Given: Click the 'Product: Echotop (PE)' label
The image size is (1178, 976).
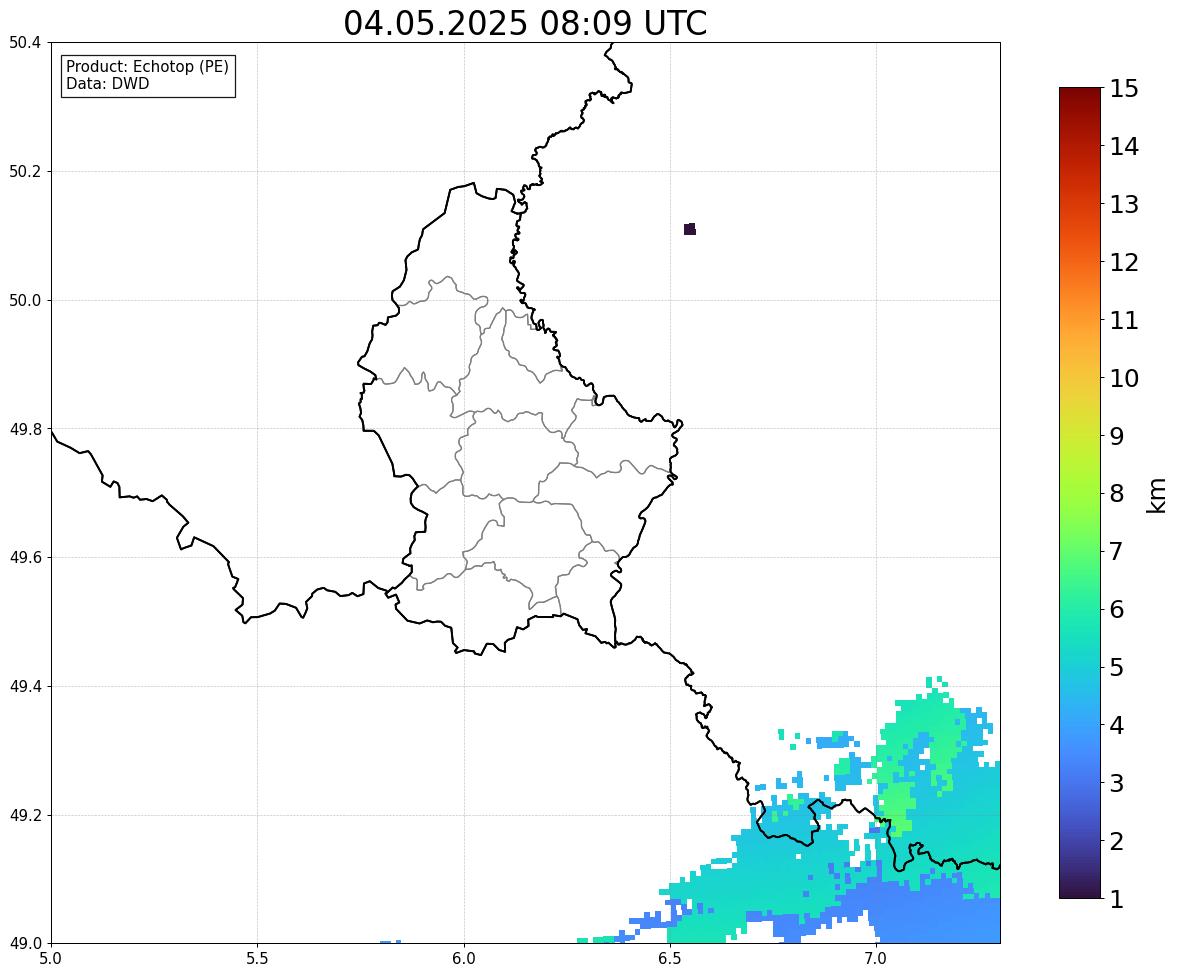Looking at the screenshot, I should [x=147, y=66].
